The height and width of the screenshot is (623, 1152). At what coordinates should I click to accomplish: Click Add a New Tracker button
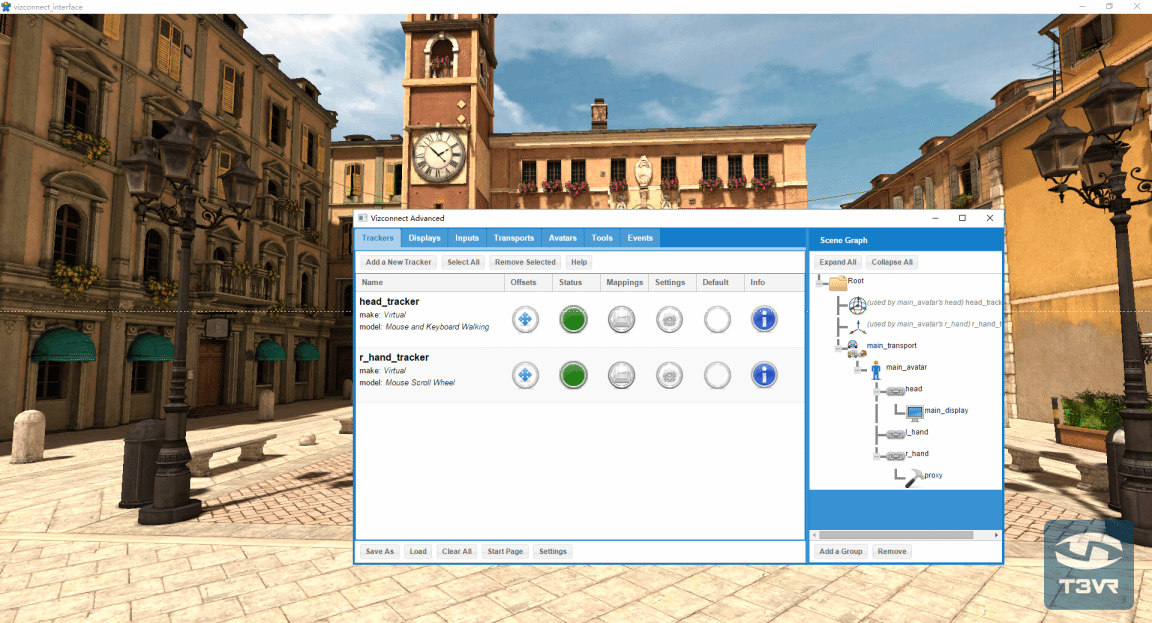(398, 262)
